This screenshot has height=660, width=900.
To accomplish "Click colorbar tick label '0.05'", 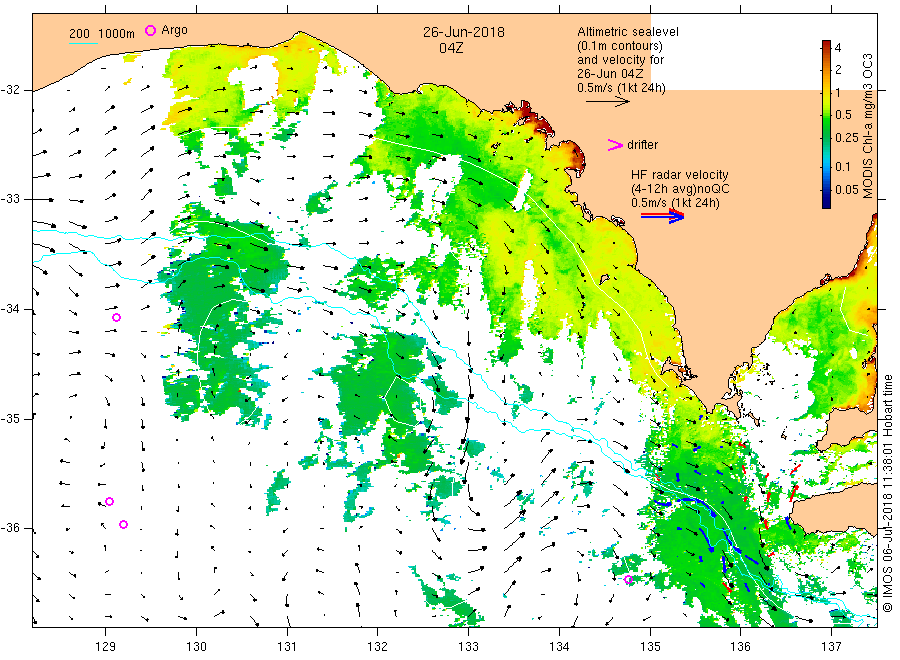I will 847,189.
